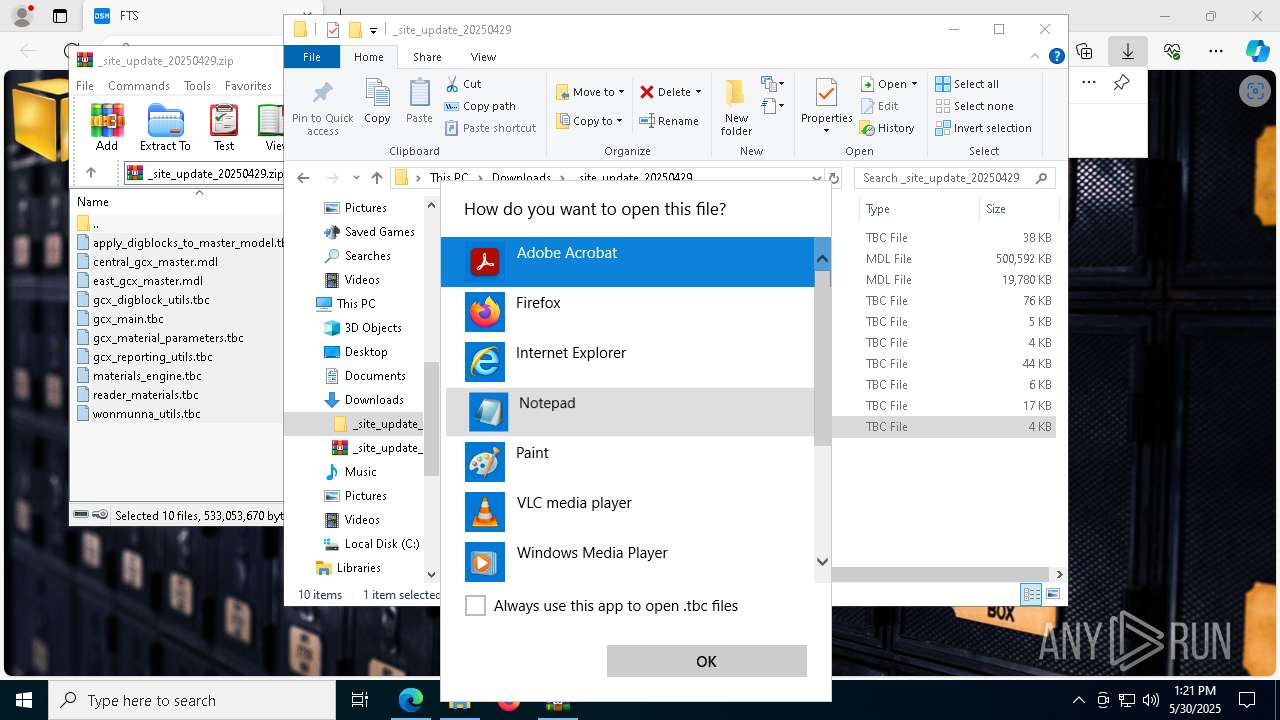1280x720 pixels.
Task: Open Task View on the taskbar
Action: [x=360, y=700]
